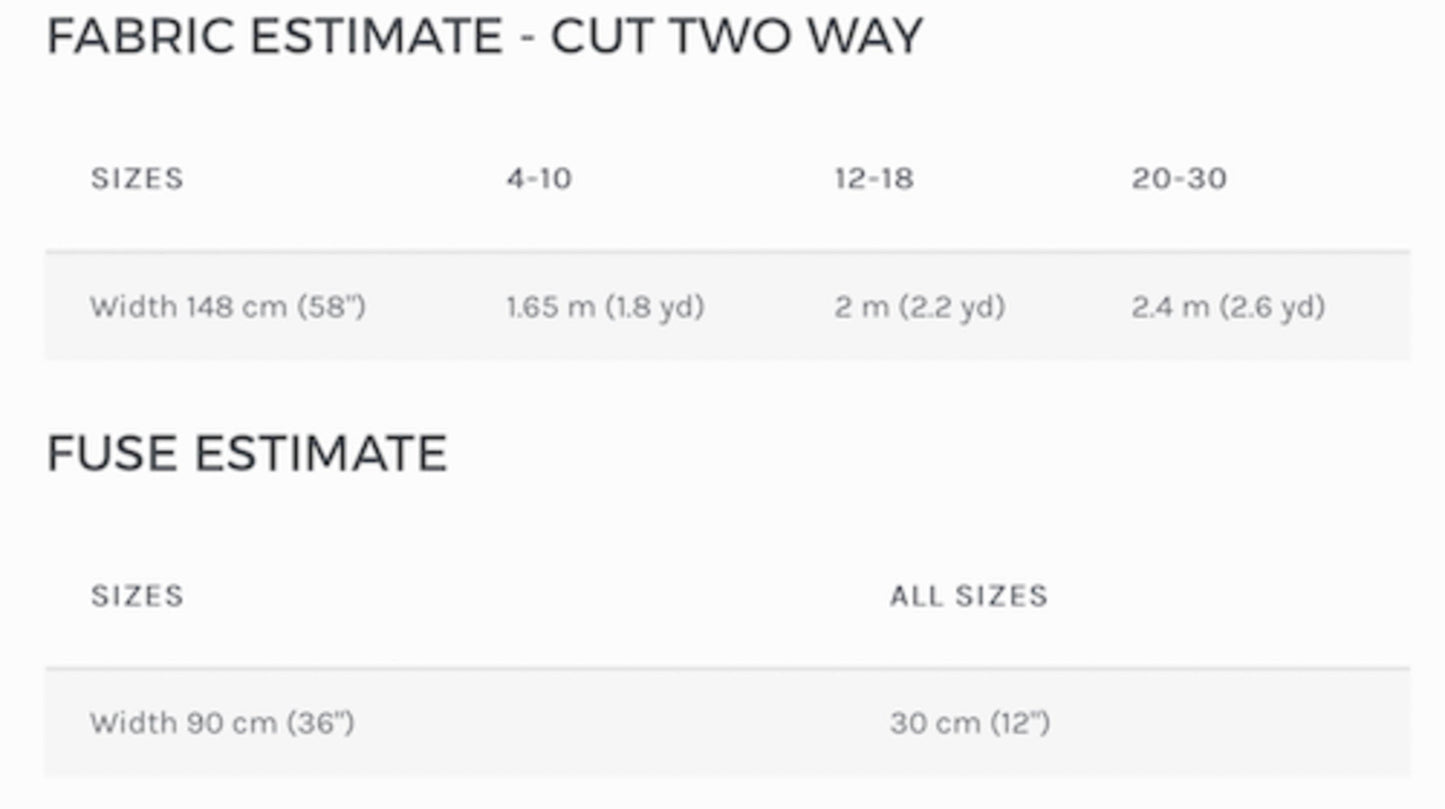Select the SIZES header in the fuse table
Image resolution: width=1445 pixels, height=809 pixels.
point(137,596)
